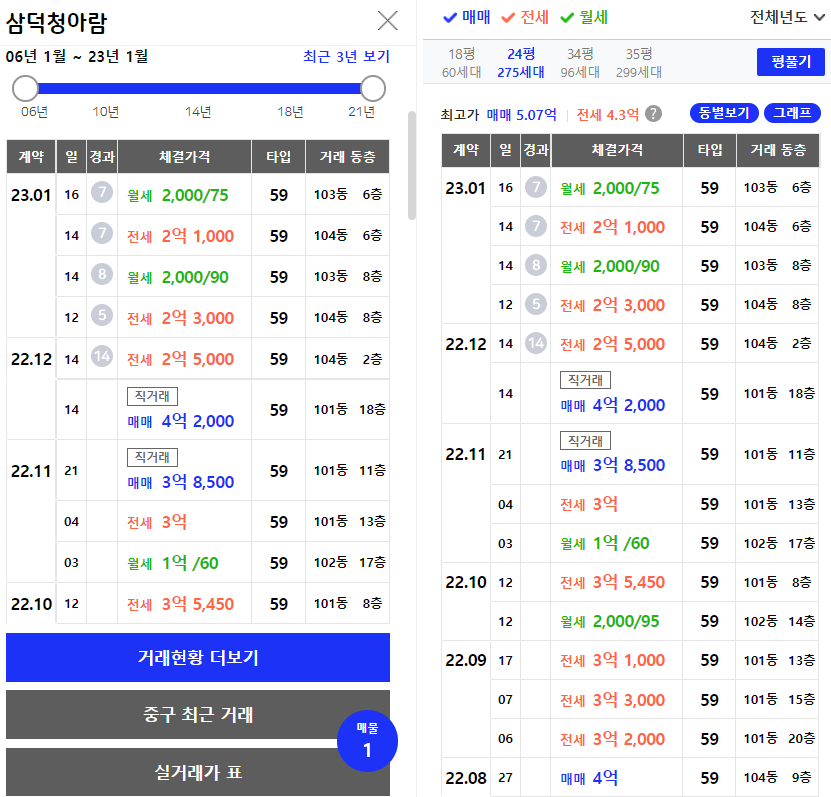Click 최근 3년 보기 link
831x797 pixels.
(x=346, y=56)
